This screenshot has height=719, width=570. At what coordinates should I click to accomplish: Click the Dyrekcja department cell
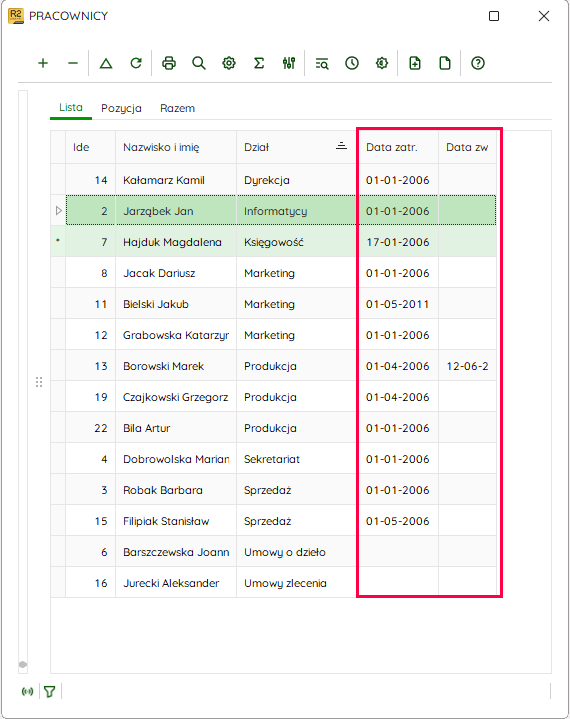coord(297,180)
